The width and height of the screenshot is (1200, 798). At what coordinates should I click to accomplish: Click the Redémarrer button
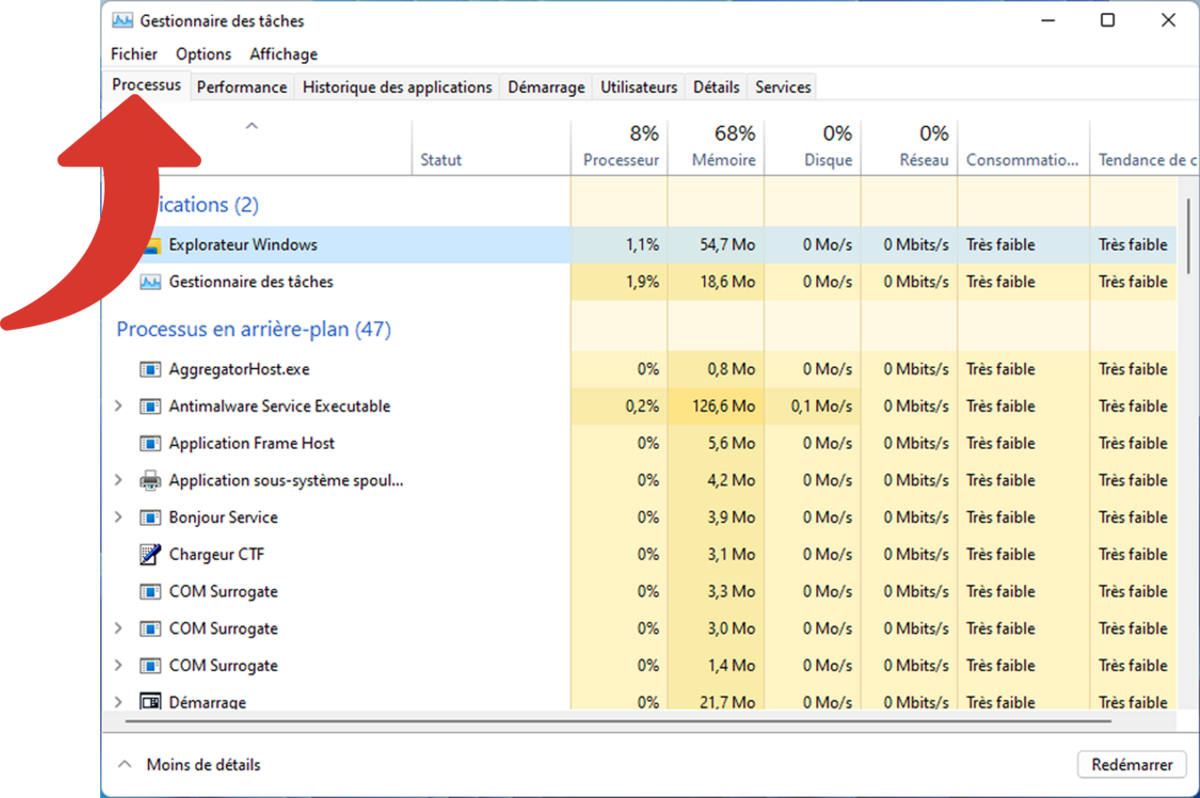(1132, 764)
